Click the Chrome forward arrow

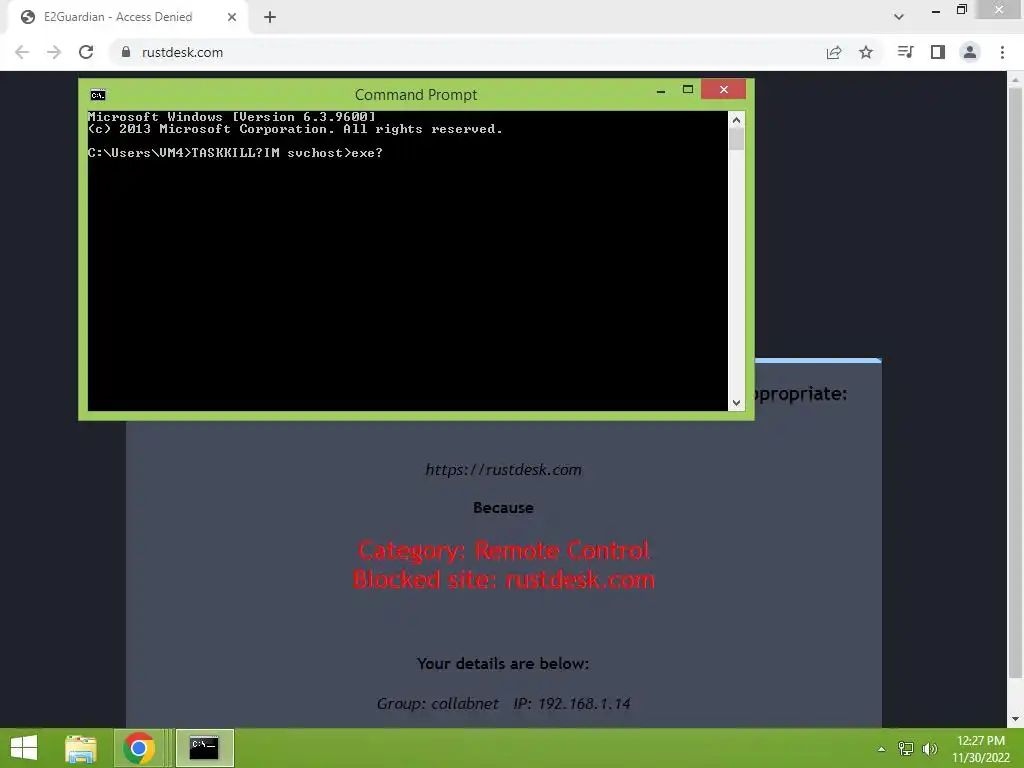coord(54,52)
